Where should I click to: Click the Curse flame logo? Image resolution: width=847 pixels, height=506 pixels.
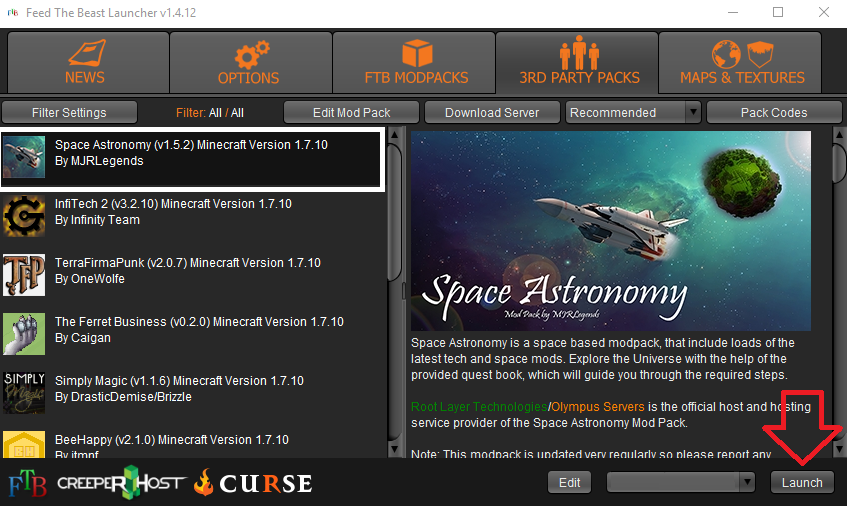tap(253, 482)
